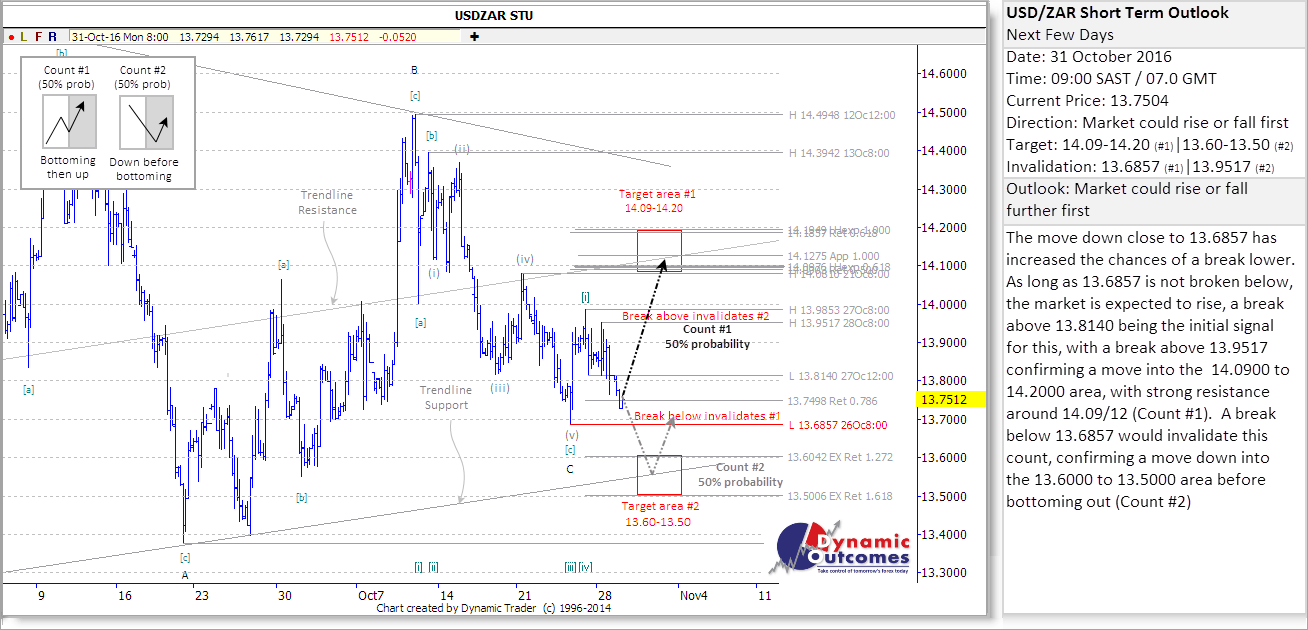
Task: Click the 'Trendline Resistance' annotation
Action: [327, 203]
